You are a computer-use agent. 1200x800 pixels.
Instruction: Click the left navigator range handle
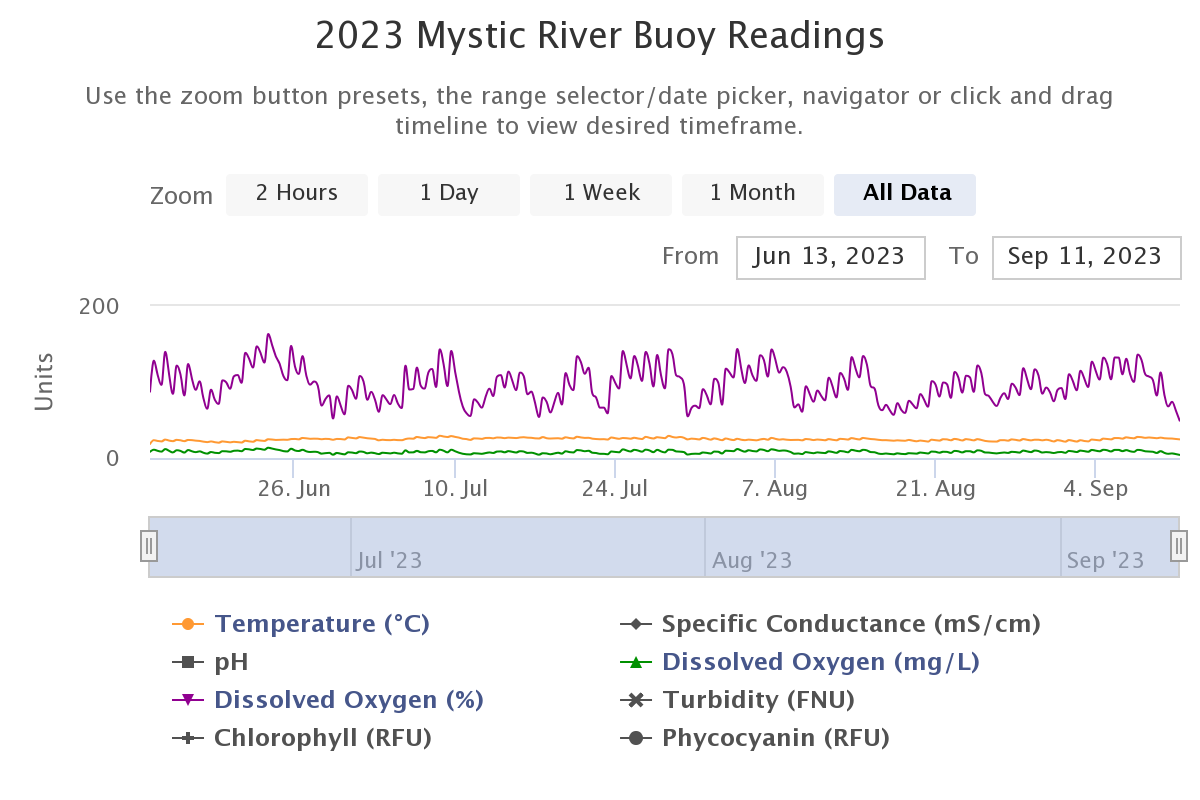click(149, 546)
